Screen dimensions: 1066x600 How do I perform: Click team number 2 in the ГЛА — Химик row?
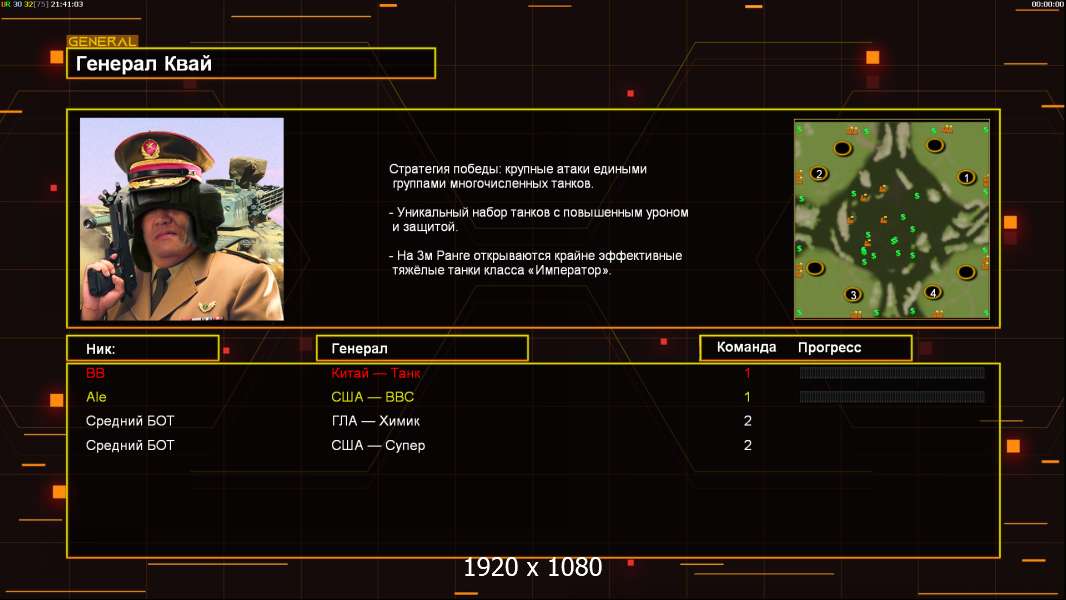point(748,421)
